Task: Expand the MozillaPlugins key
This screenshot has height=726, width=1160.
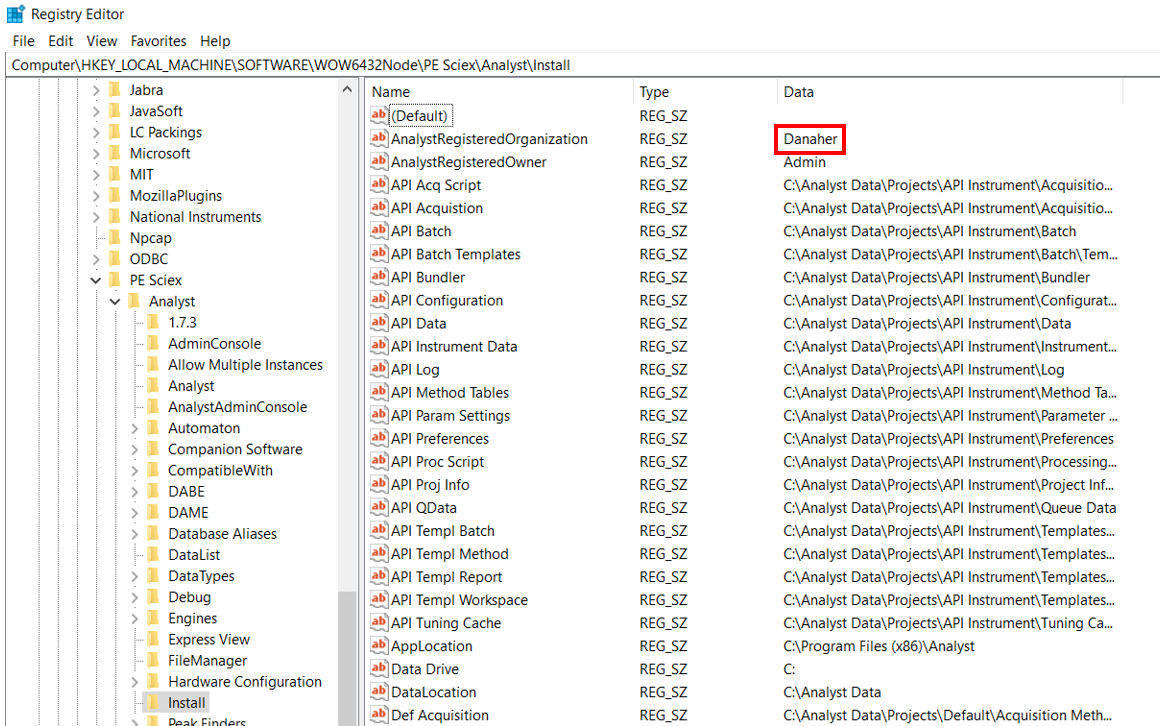Action: (x=96, y=196)
